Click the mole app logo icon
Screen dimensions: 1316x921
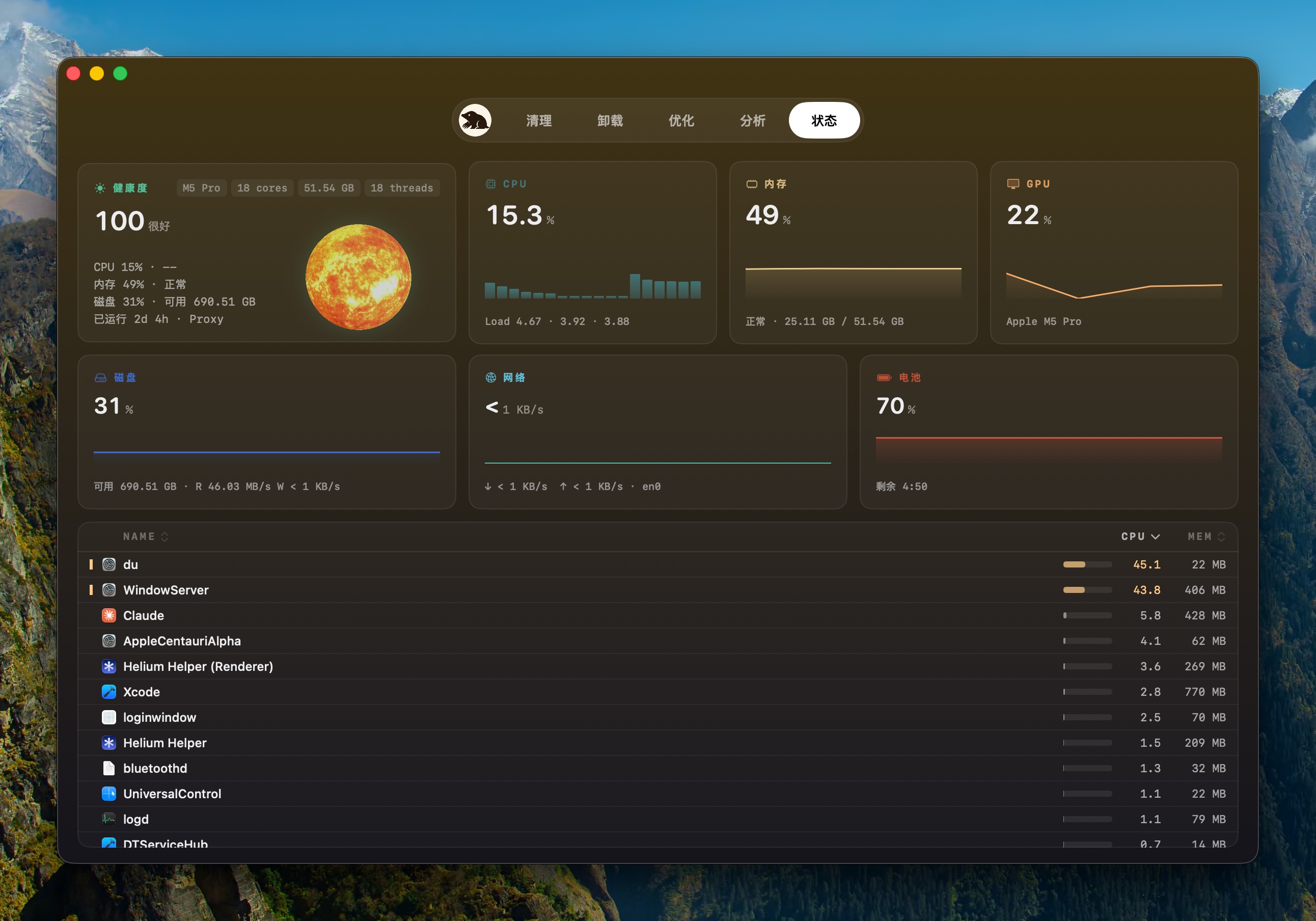[475, 120]
